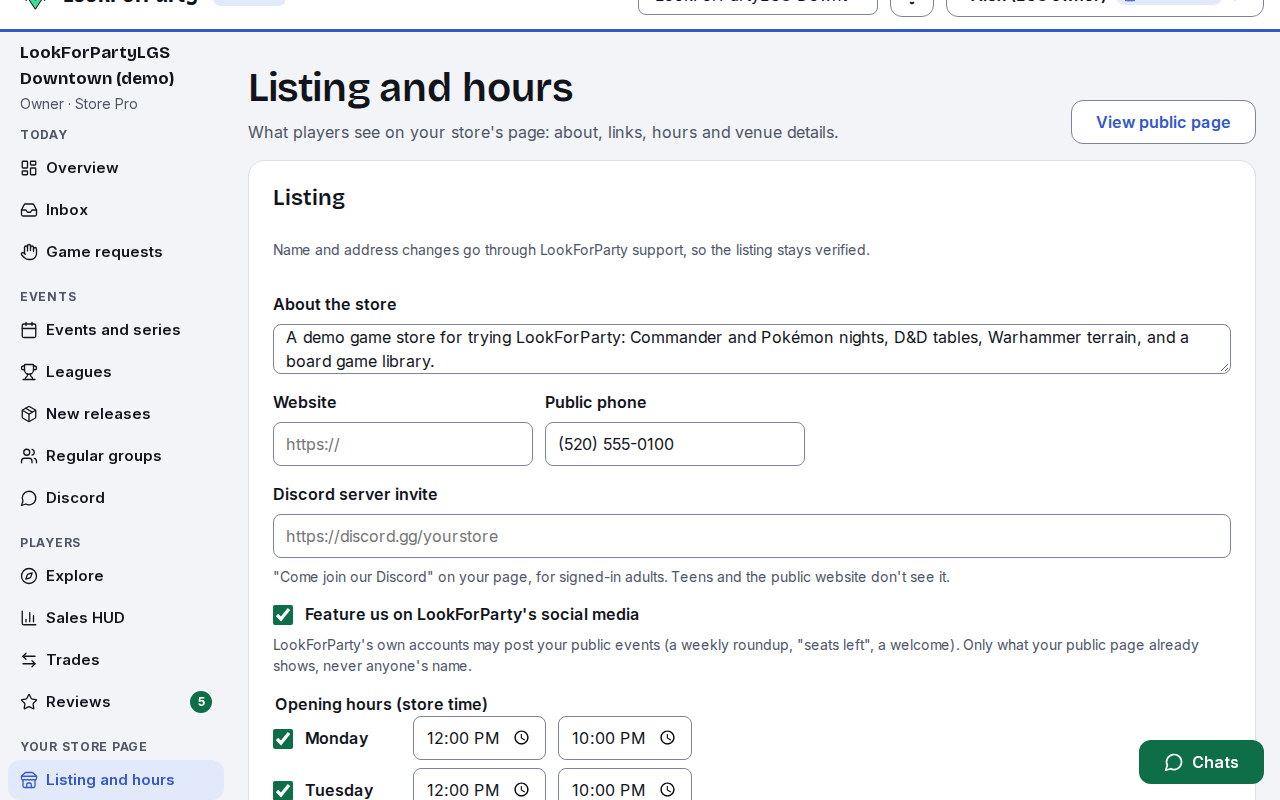Open Trades arrows icon
This screenshot has height=800, width=1280.
29,660
